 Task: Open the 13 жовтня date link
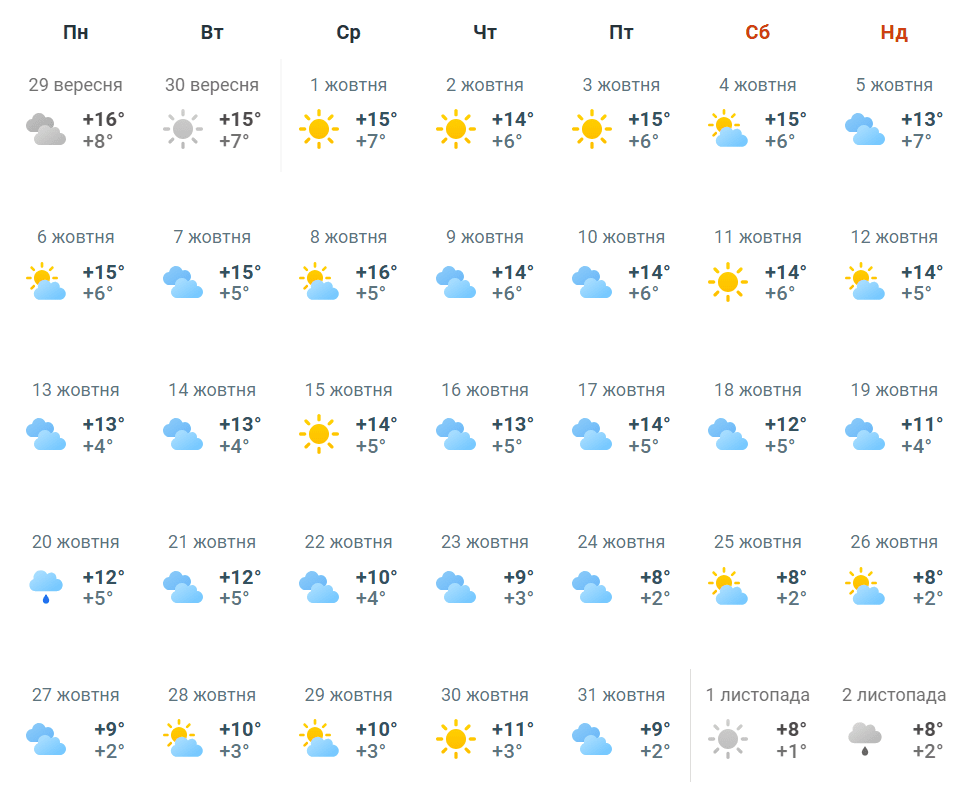(75, 390)
